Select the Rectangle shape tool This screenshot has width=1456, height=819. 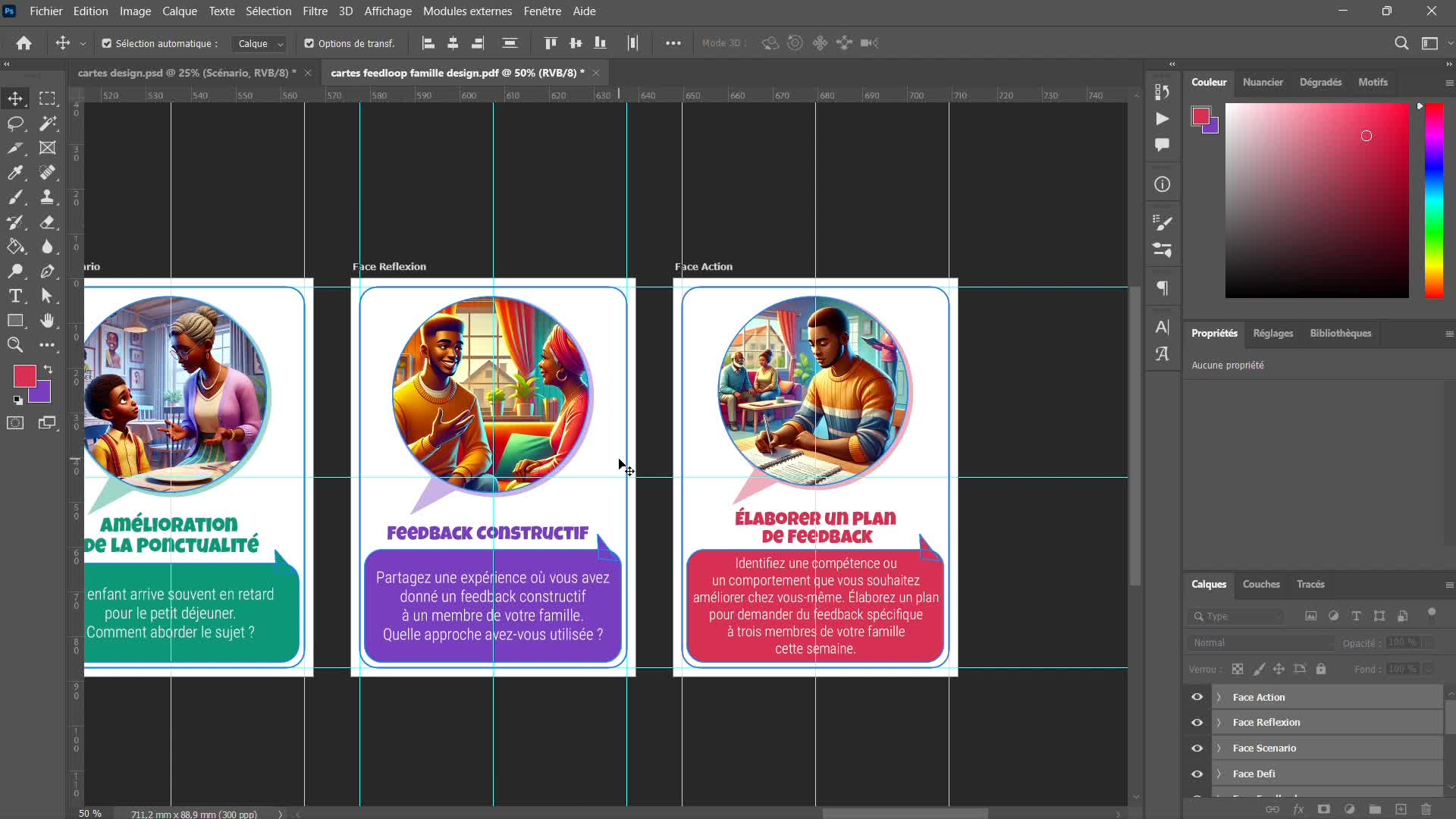(15, 321)
